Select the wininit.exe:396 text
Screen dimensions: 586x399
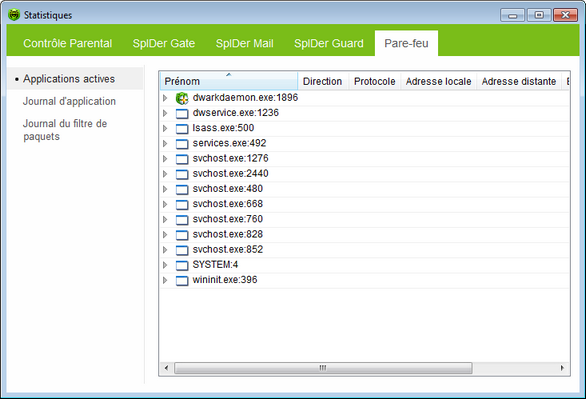coord(225,280)
